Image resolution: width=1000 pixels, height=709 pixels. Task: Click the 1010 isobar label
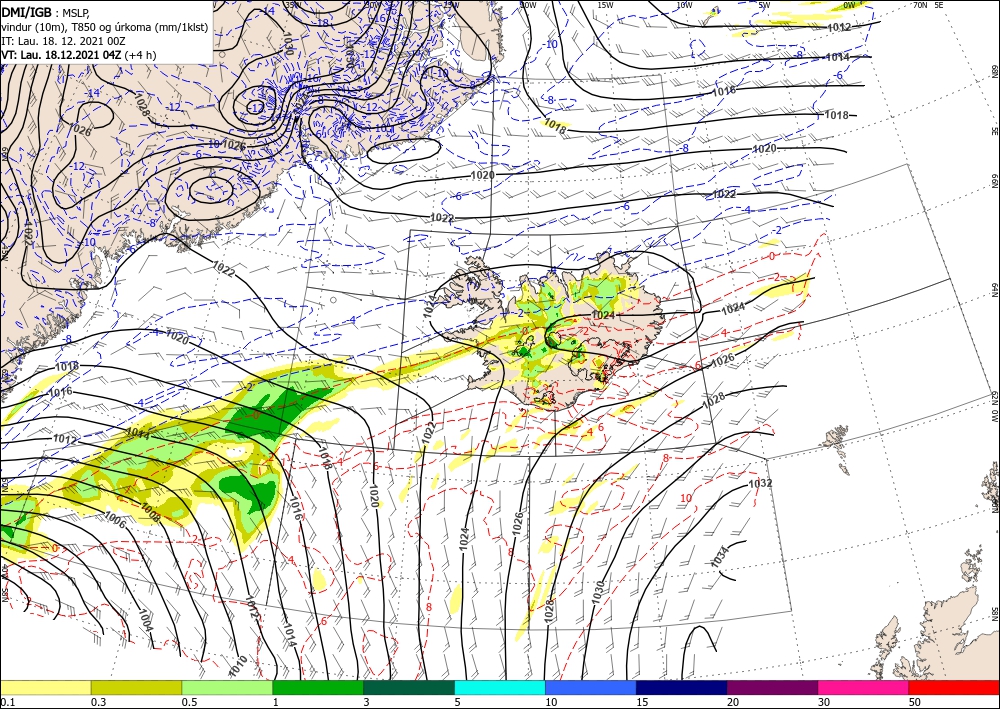pyautogui.click(x=238, y=666)
